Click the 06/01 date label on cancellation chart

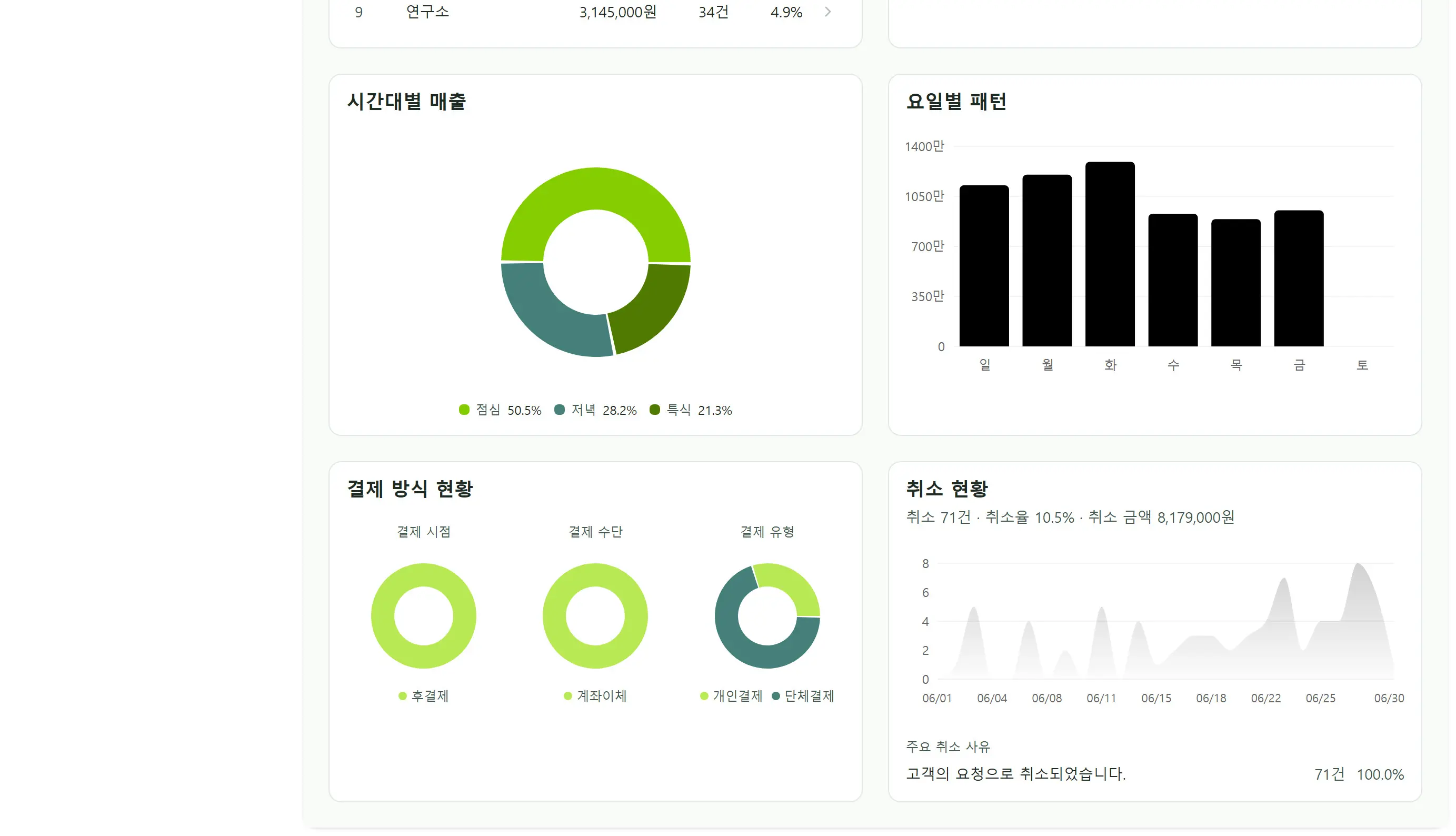(937, 699)
